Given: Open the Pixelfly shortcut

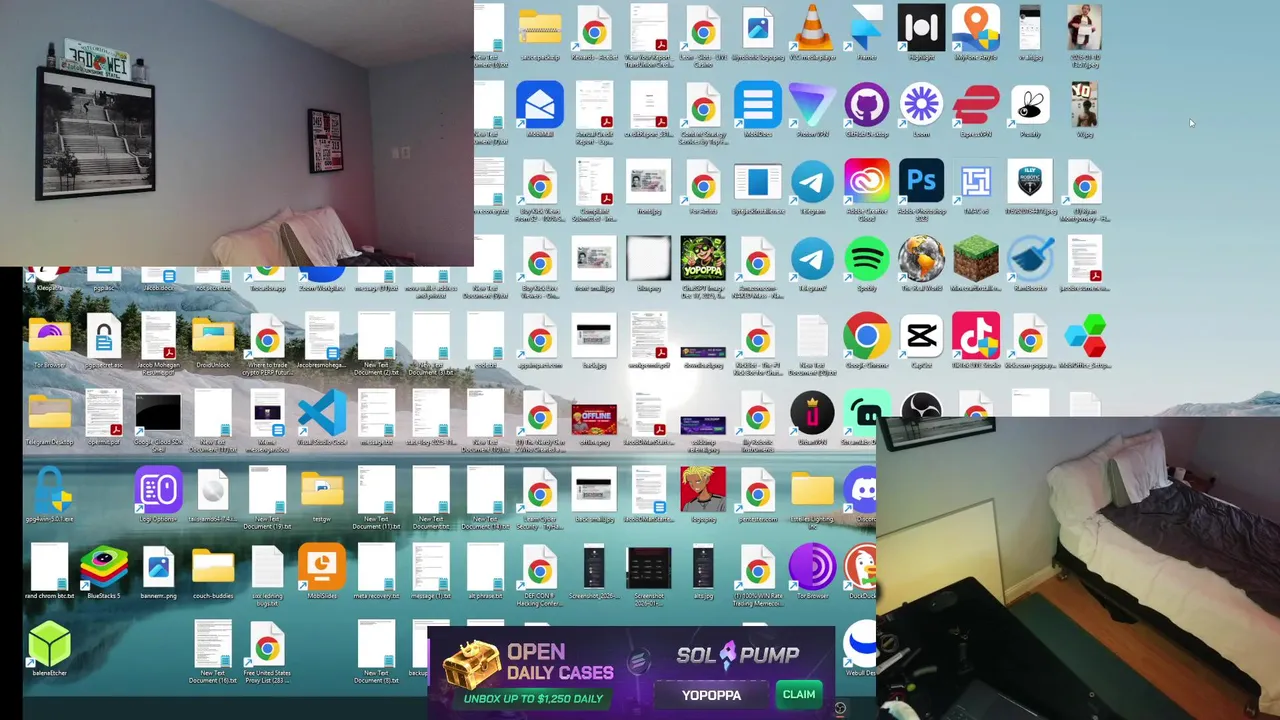Looking at the screenshot, I should [x=1030, y=106].
